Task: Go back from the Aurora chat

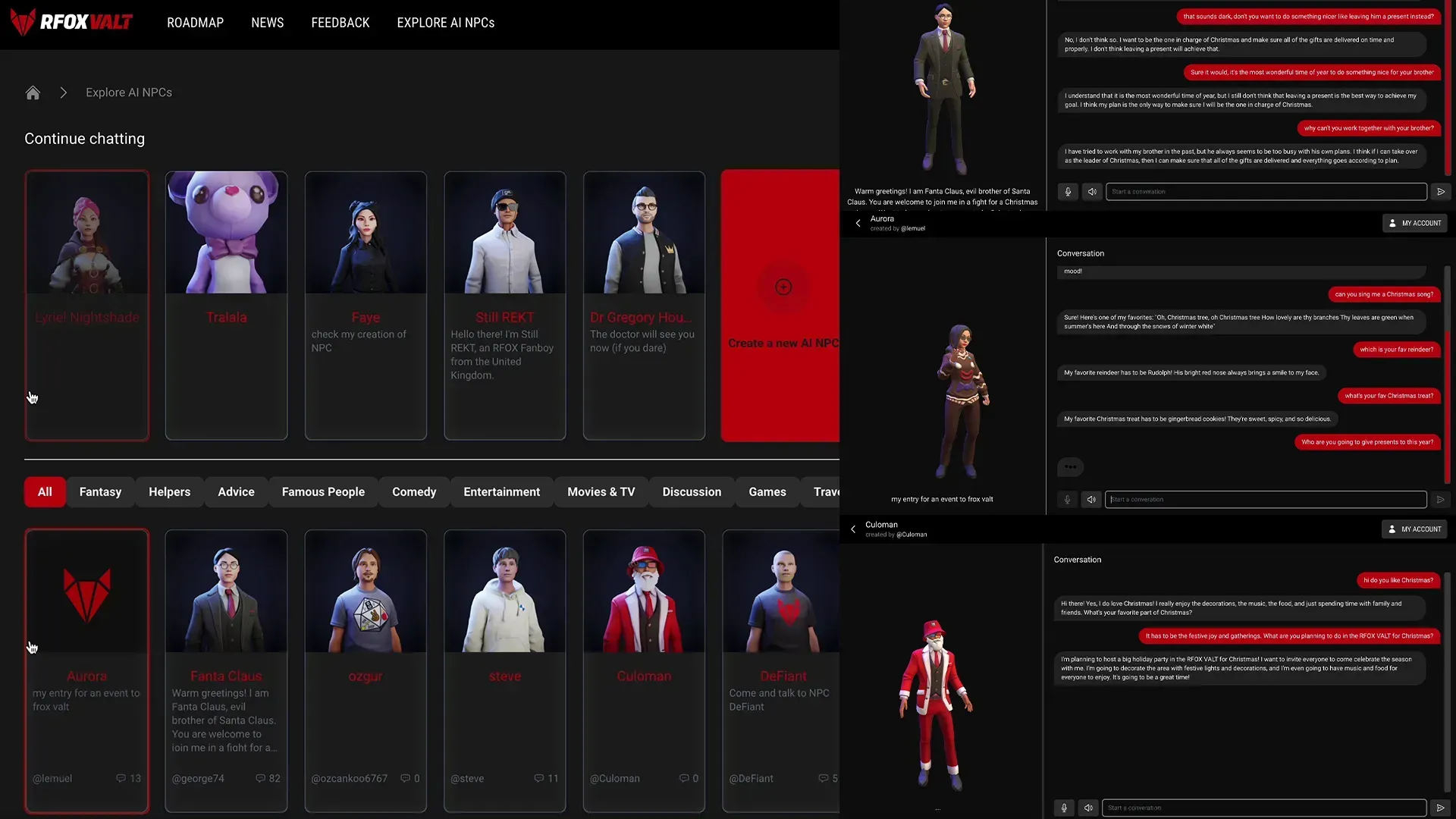Action: click(x=858, y=223)
